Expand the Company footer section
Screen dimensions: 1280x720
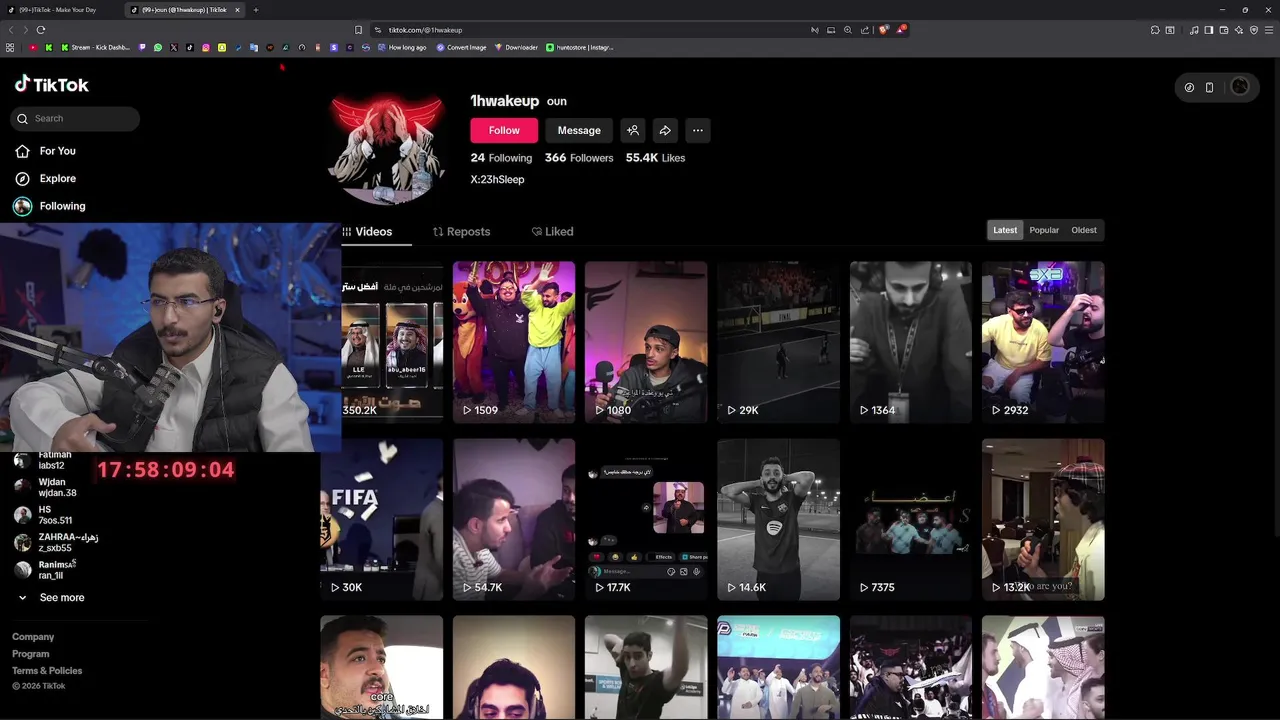pos(33,637)
